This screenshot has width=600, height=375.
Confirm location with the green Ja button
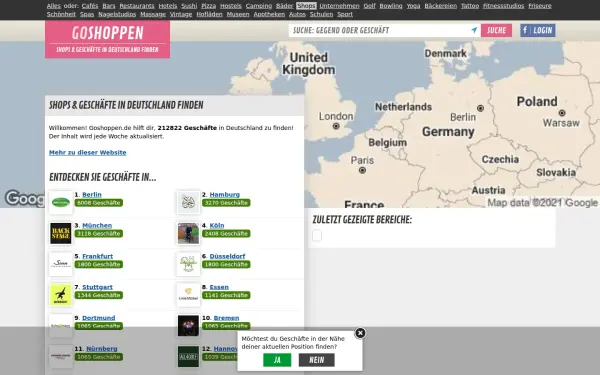277,360
